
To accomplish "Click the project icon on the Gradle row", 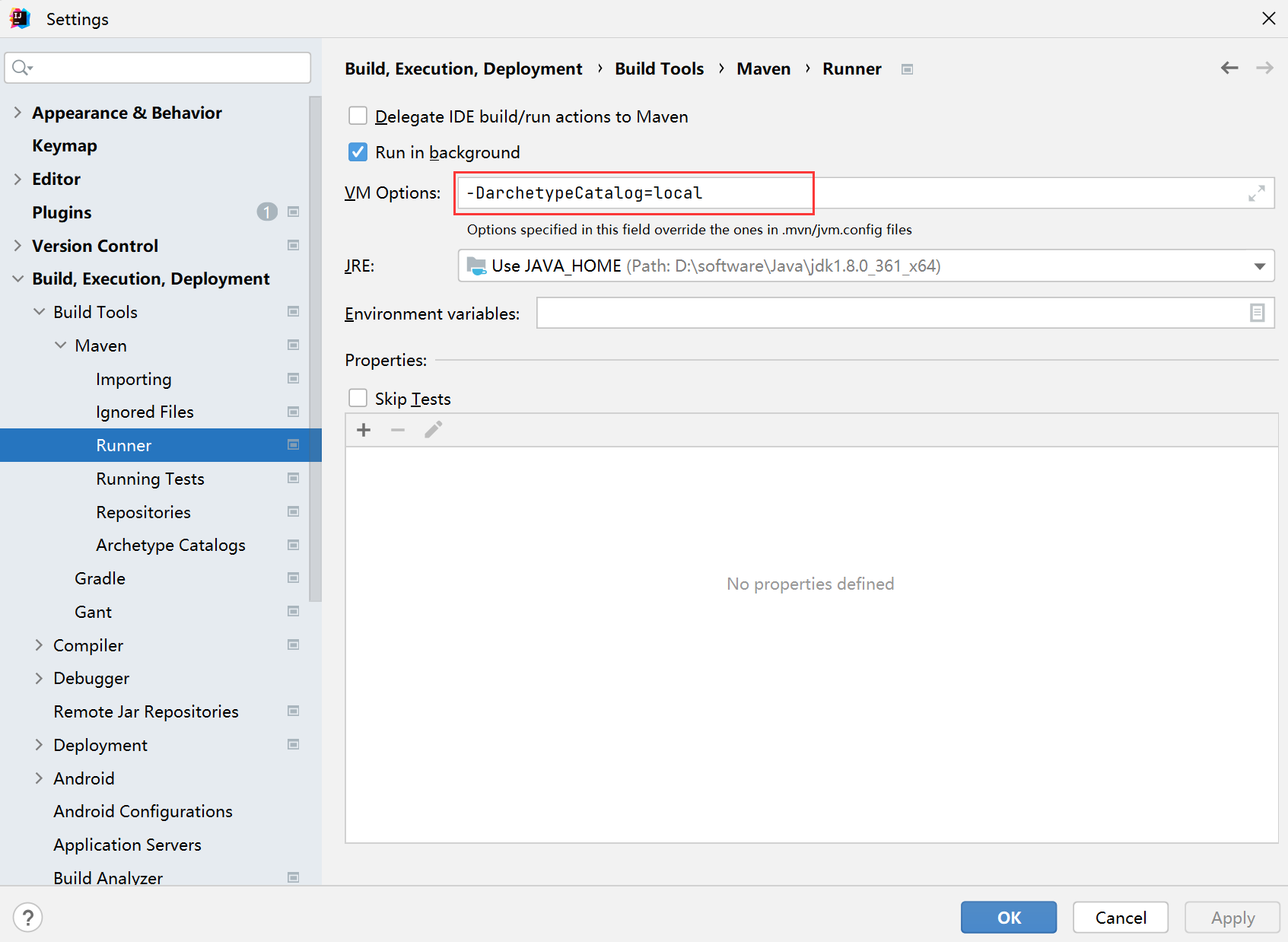I will (x=294, y=578).
